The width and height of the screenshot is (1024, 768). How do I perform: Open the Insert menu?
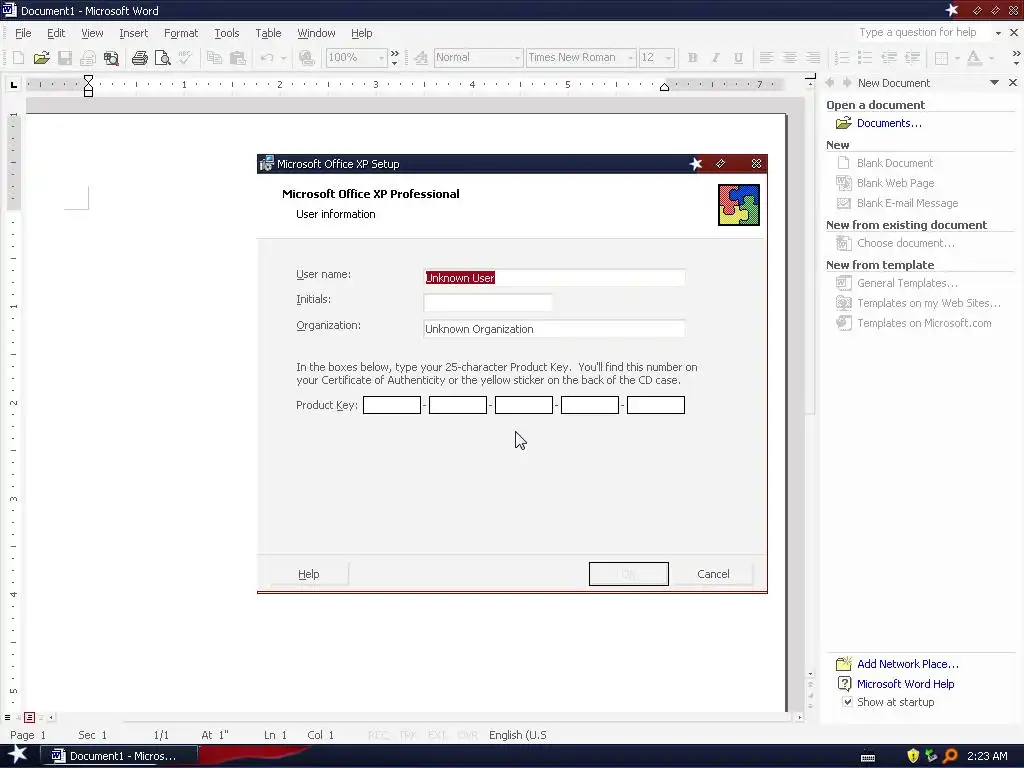133,33
